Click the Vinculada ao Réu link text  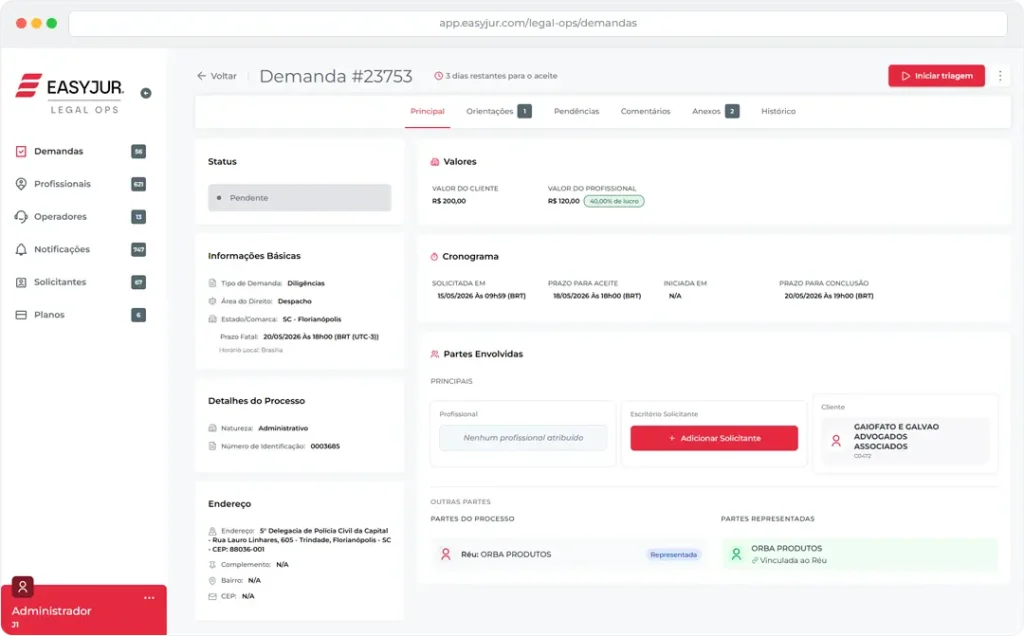[x=793, y=560]
